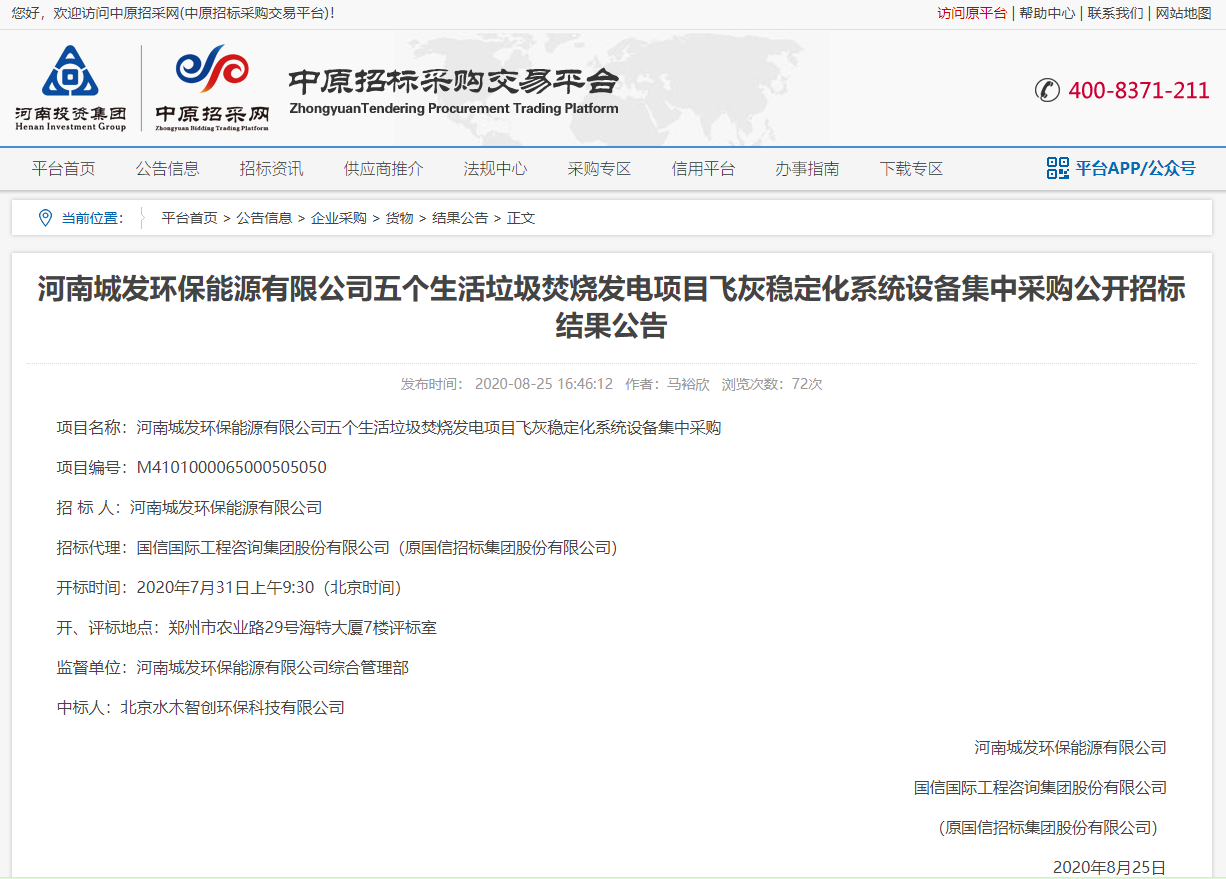Click the 企业采购 breadcrumb link
Screen dimensions: 1226x879
pyautogui.click(x=339, y=218)
